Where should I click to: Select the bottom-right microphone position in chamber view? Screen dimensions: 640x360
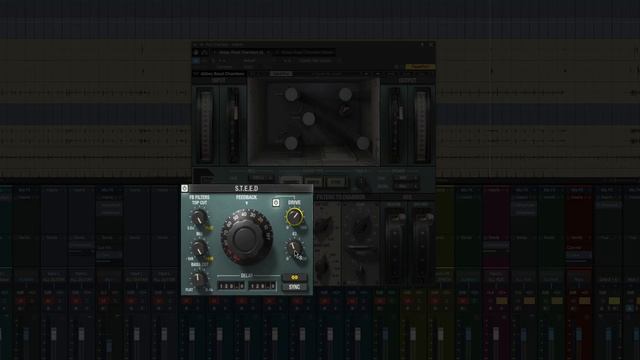[363, 143]
